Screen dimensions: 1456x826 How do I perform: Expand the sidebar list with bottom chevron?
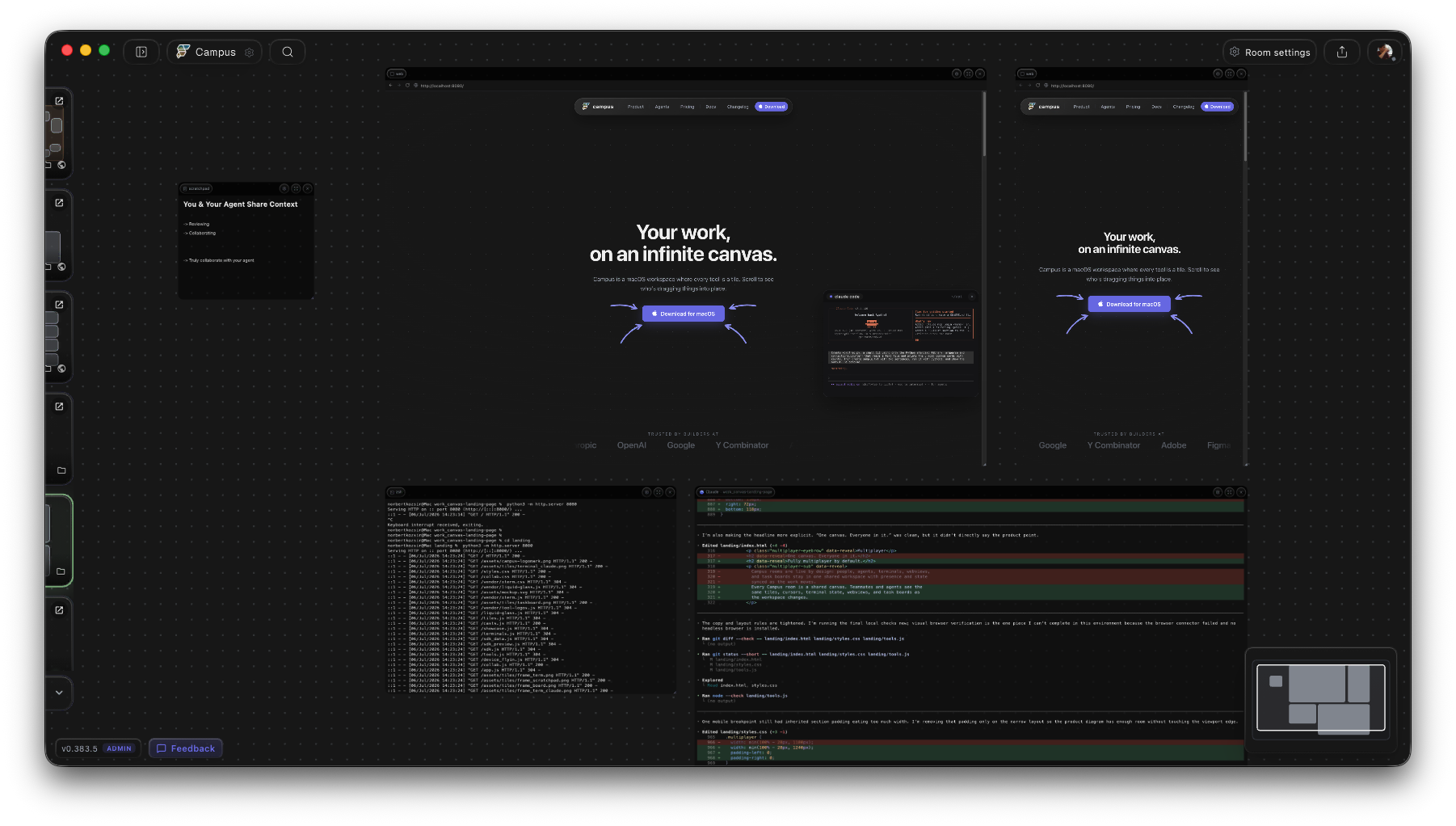[59, 693]
